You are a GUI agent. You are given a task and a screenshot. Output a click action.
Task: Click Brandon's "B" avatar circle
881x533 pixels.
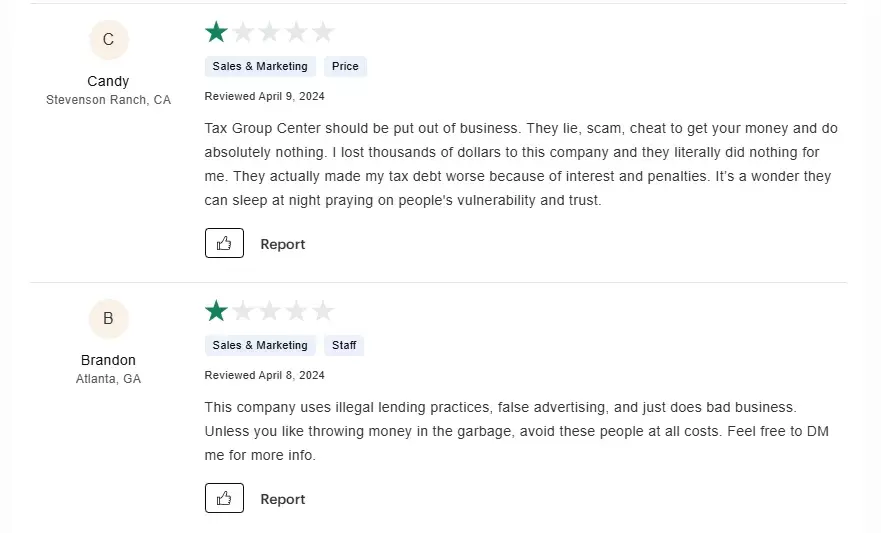coord(108,319)
